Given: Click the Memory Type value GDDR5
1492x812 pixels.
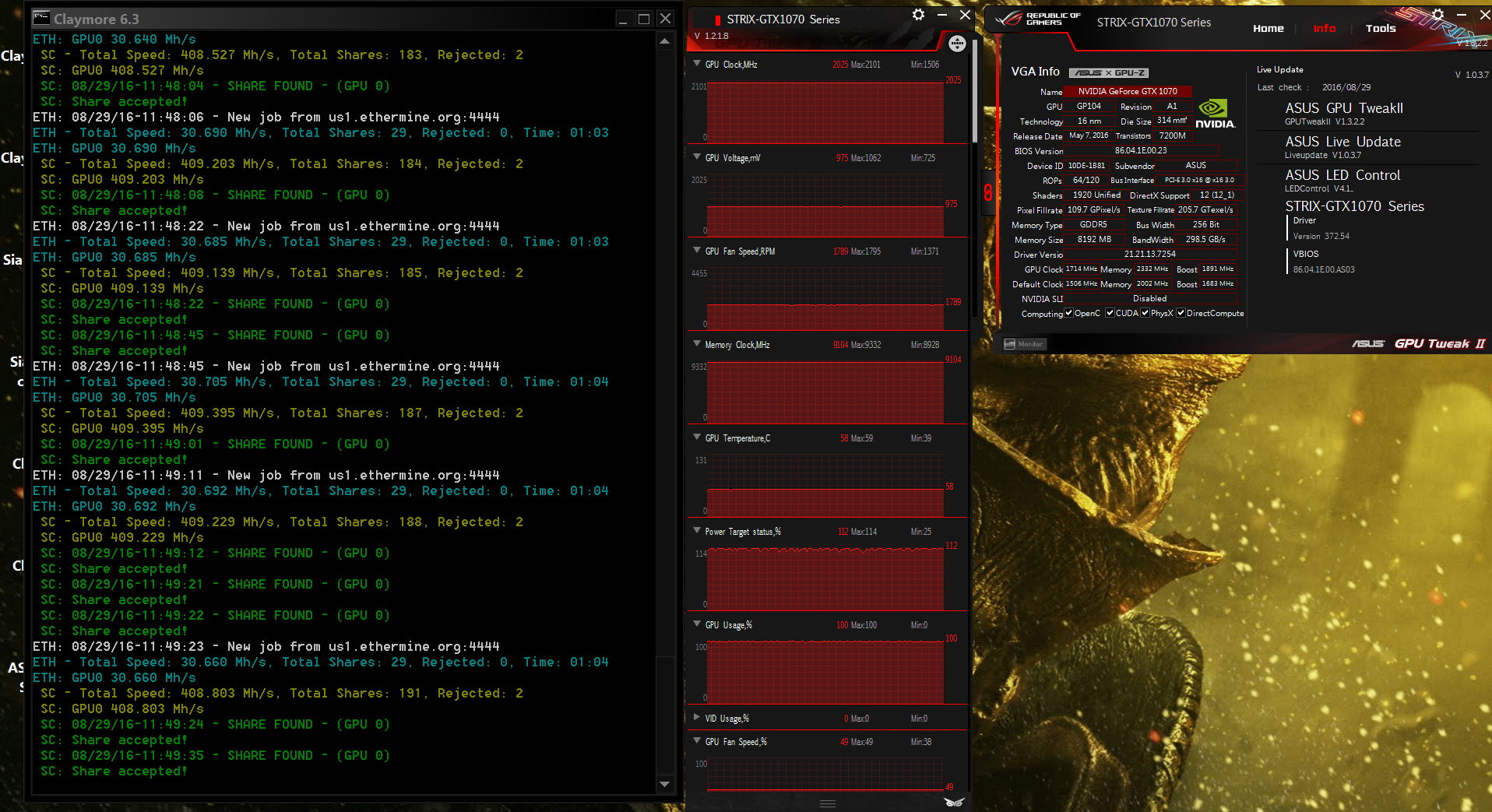Looking at the screenshot, I should click(1093, 225).
